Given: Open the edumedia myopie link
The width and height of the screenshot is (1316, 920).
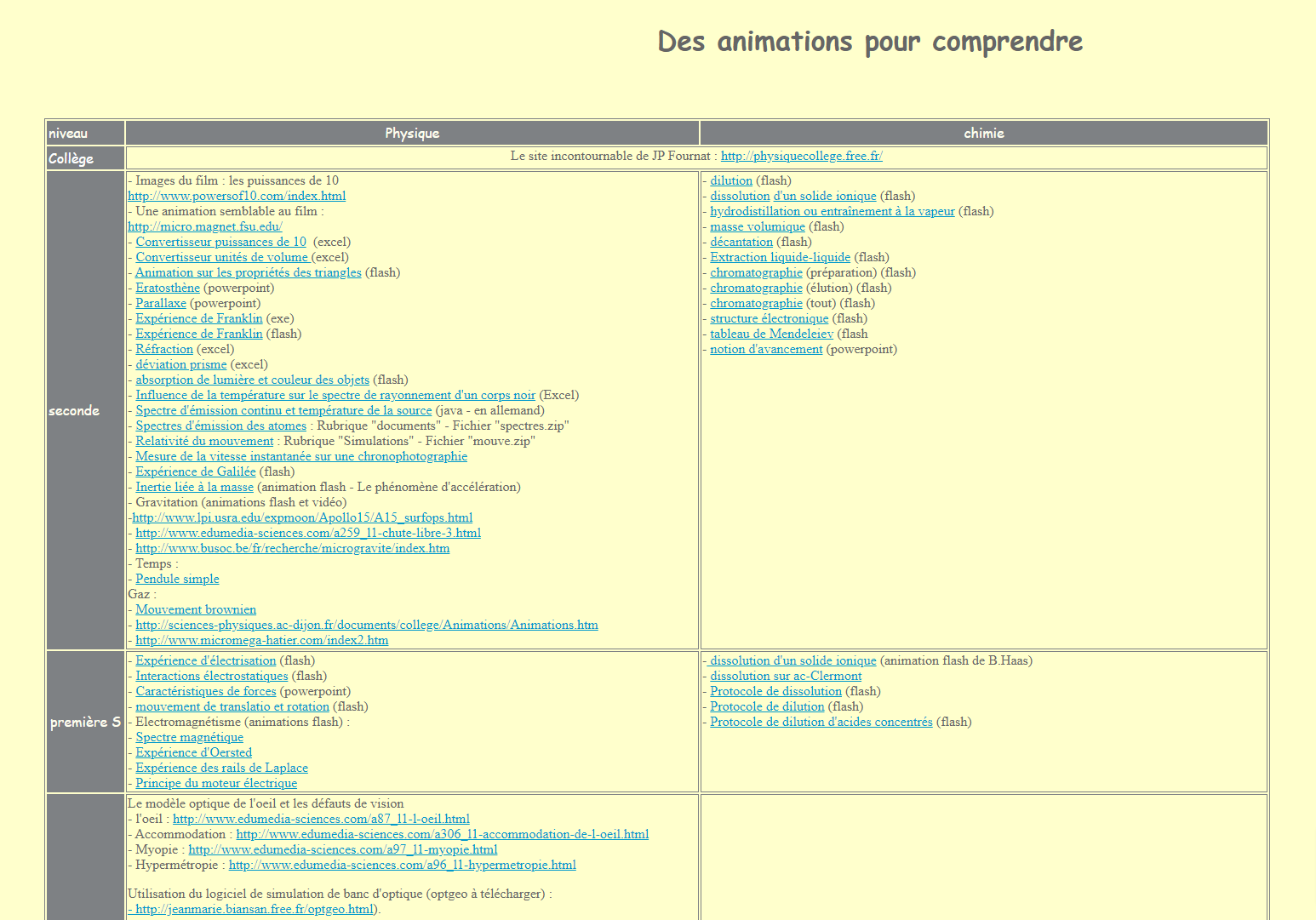Looking at the screenshot, I should tap(343, 850).
